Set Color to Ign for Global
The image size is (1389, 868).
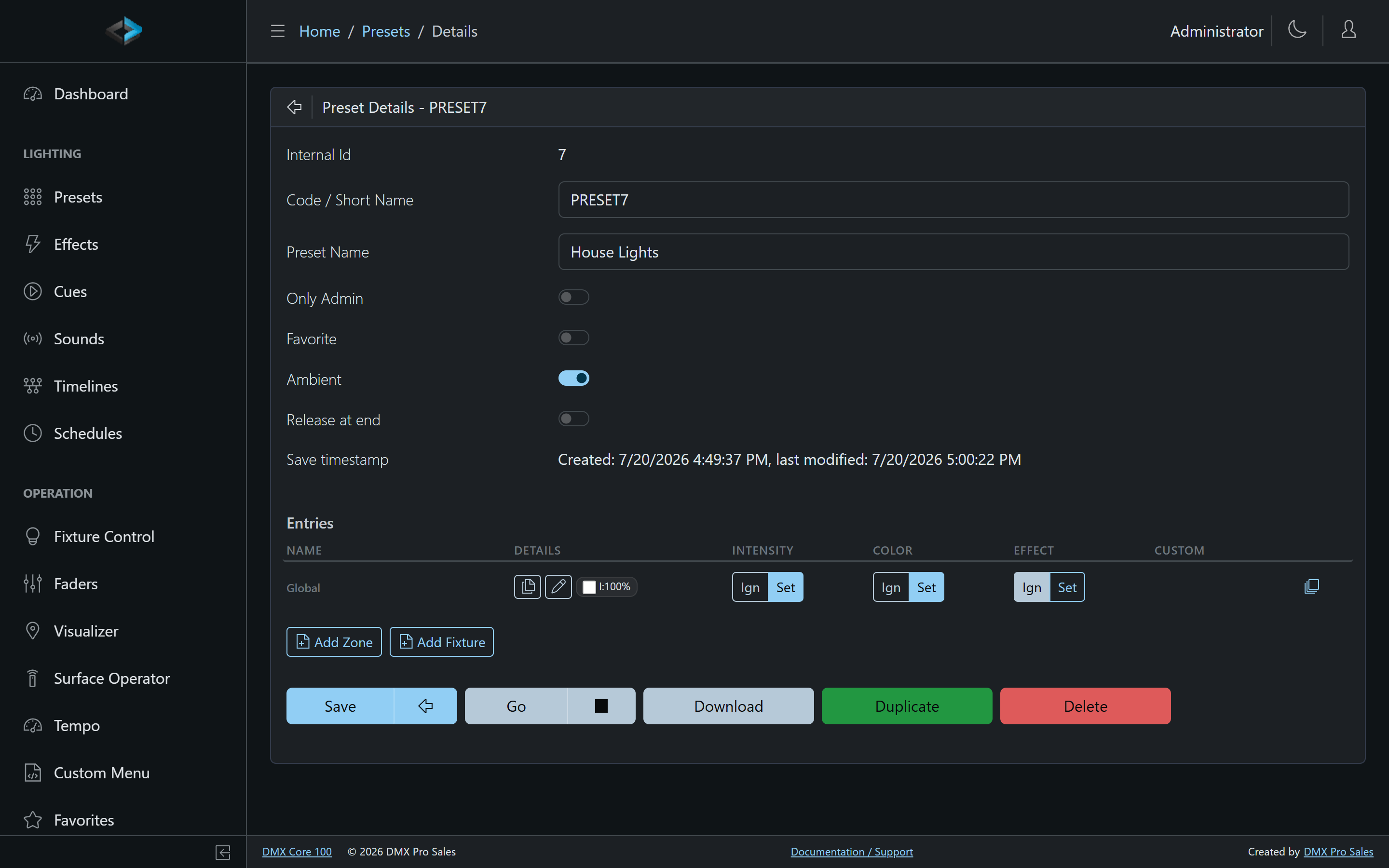[891, 587]
